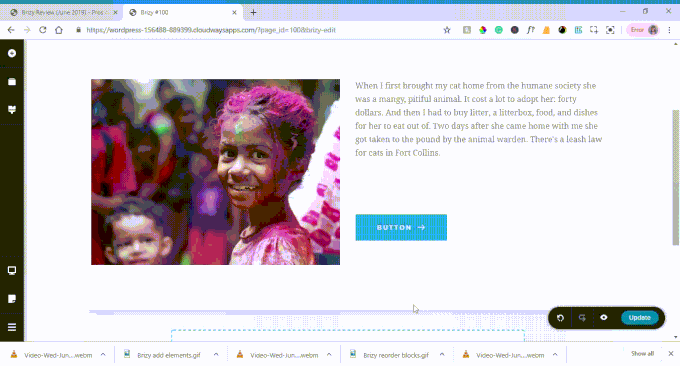Click the scrollbar down arrow
The width and height of the screenshot is (680, 366).
(676, 337)
